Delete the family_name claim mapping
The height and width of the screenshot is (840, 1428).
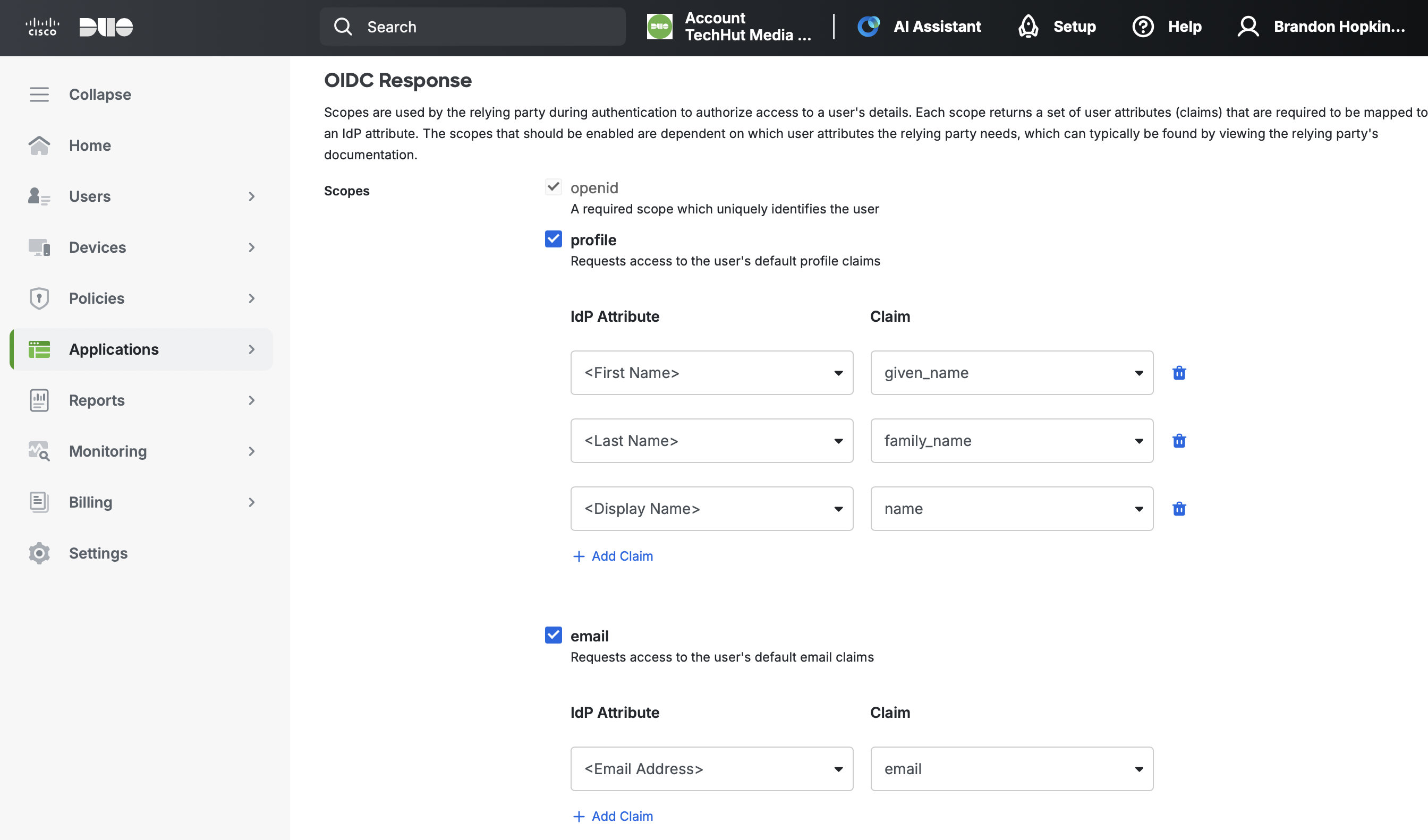point(1179,441)
